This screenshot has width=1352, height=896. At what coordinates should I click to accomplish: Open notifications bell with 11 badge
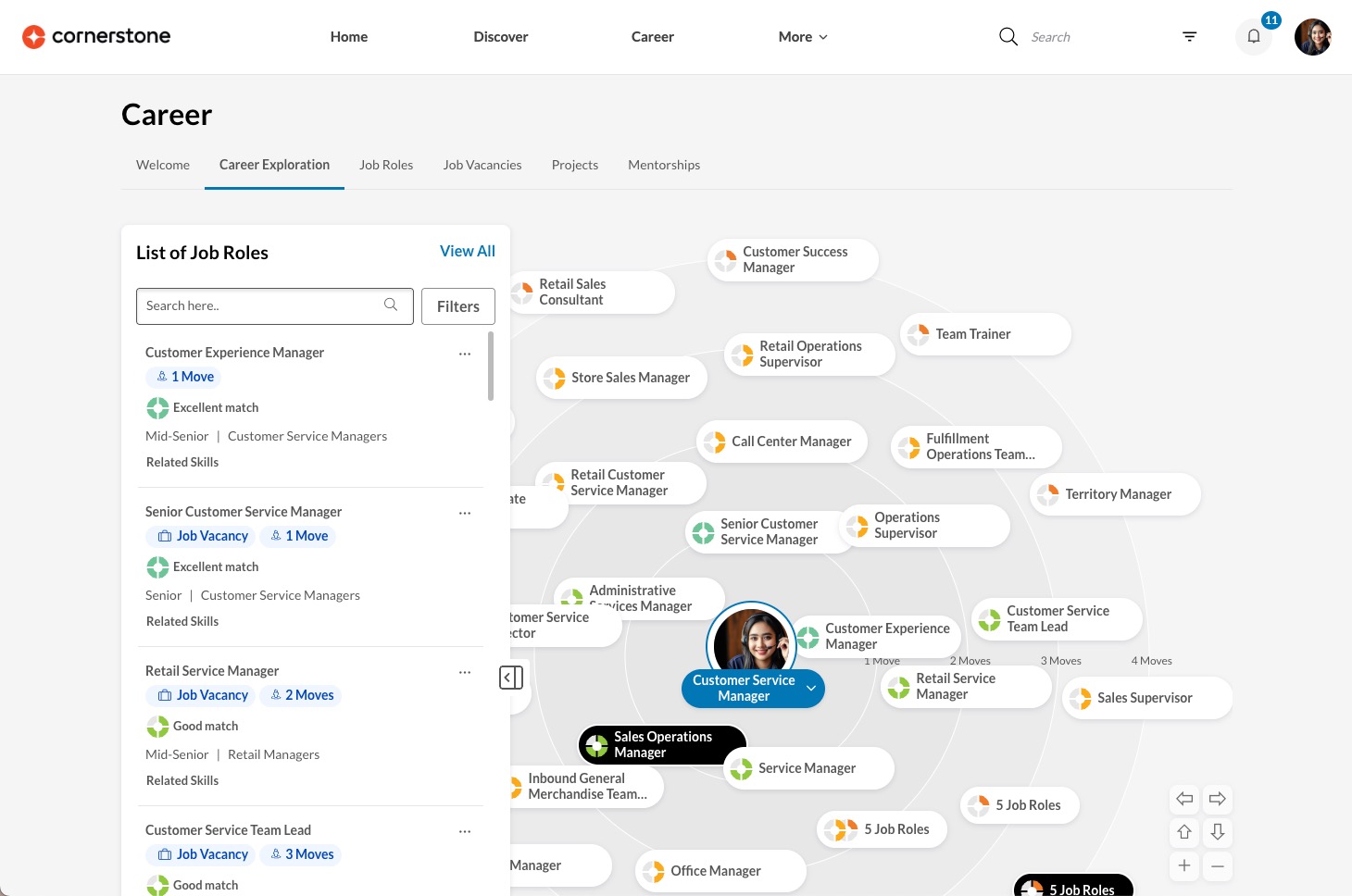coord(1254,37)
